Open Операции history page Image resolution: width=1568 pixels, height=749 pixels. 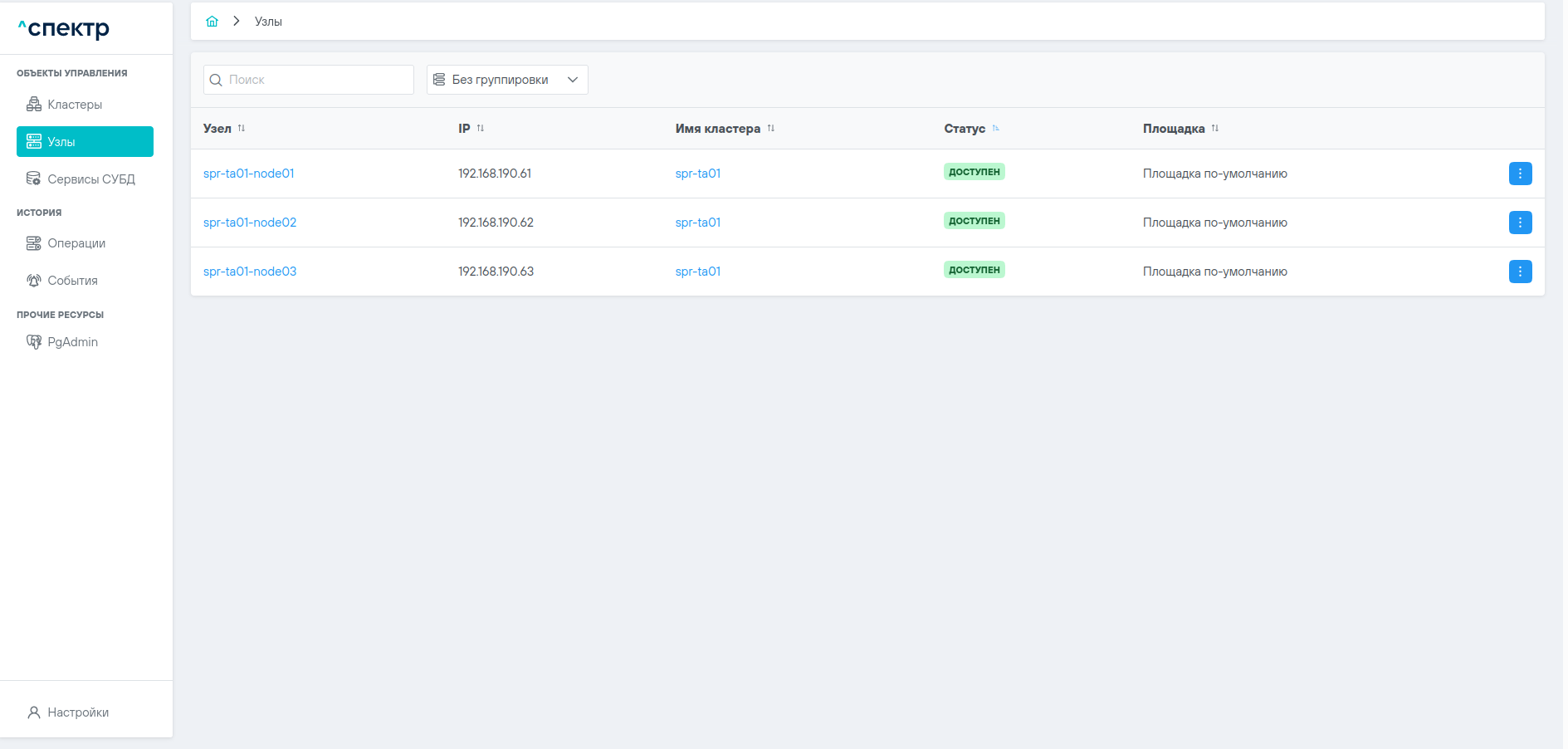(x=76, y=243)
